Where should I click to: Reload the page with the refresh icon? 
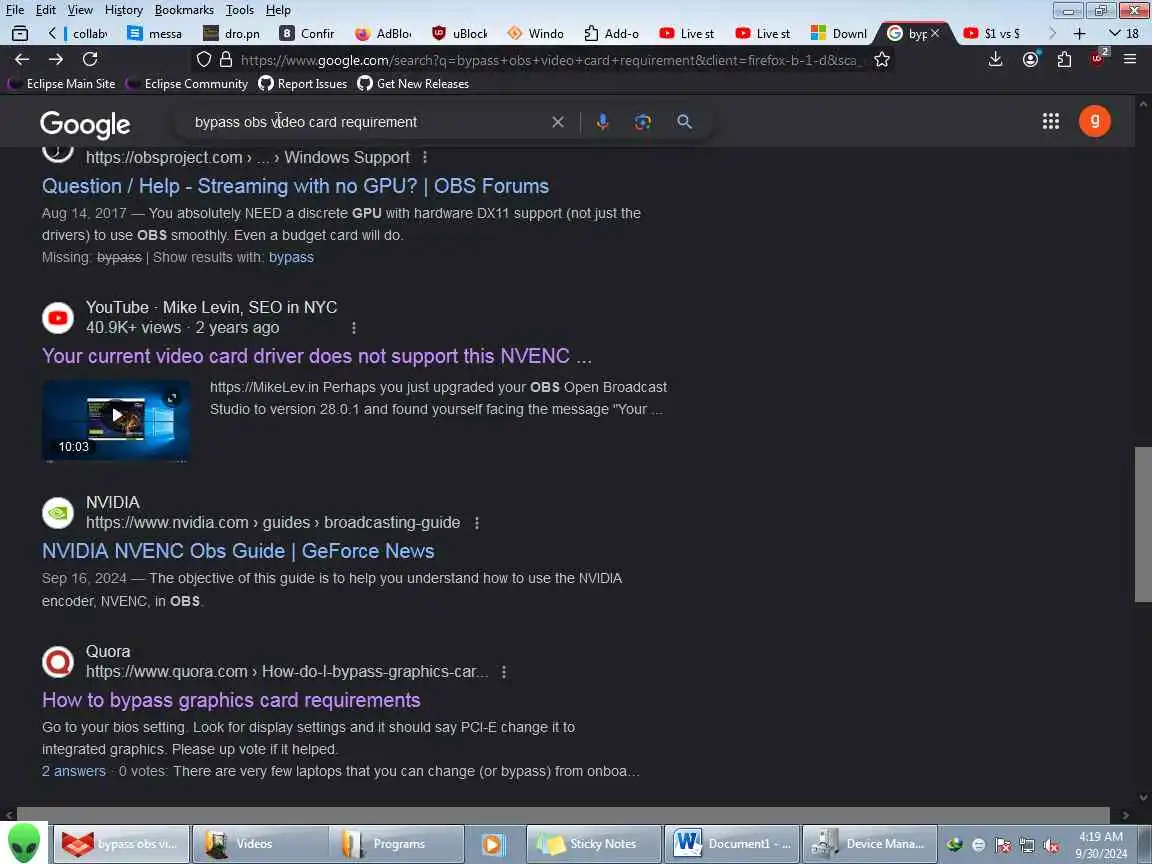90,60
